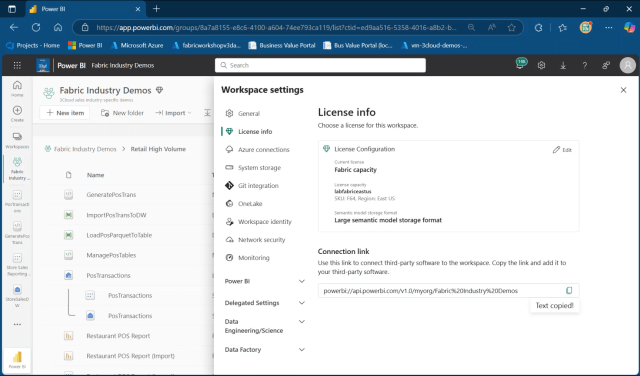The width and height of the screenshot is (640, 376).
Task: Open the browser profile icon
Action: point(586,27)
